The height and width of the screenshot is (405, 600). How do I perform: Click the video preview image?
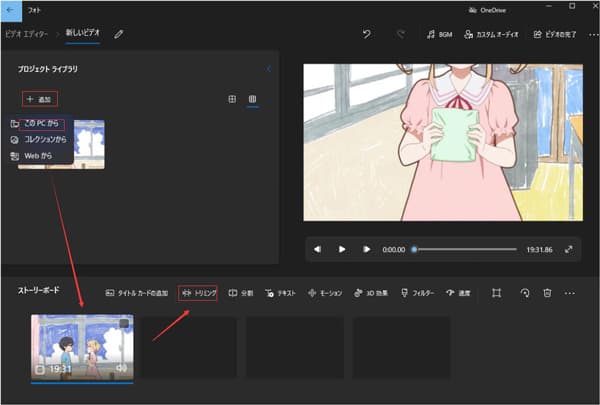[x=443, y=142]
